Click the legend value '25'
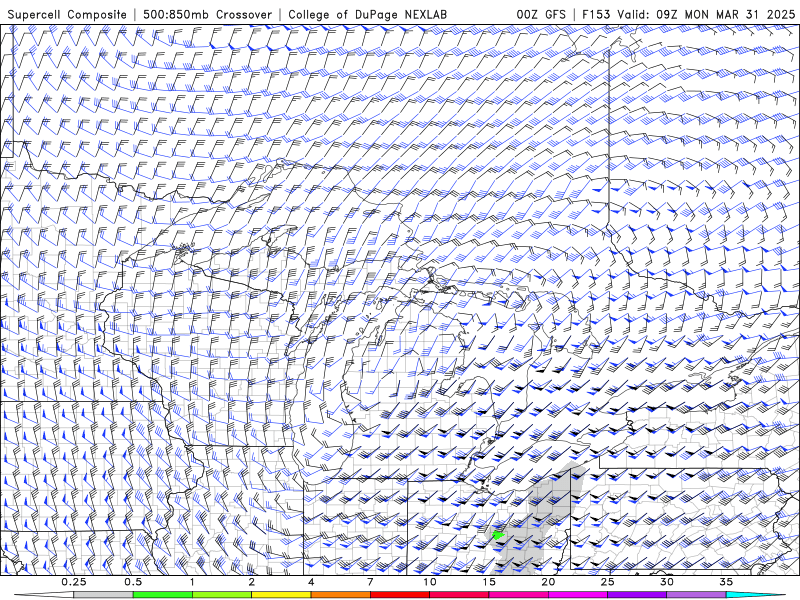Viewport: 800px width, 600px height. tap(608, 582)
